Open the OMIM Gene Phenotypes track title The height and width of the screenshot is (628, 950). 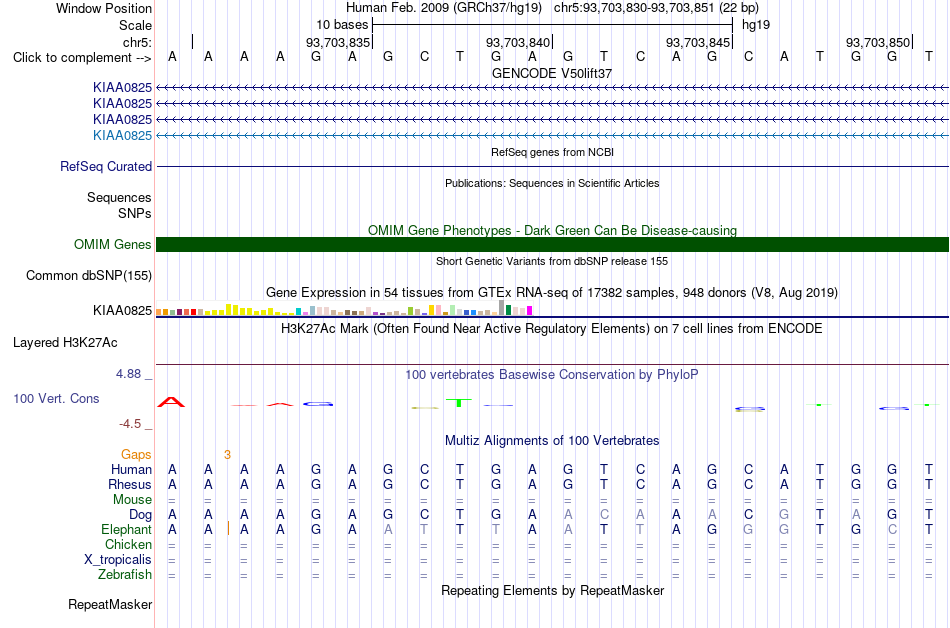click(x=552, y=230)
